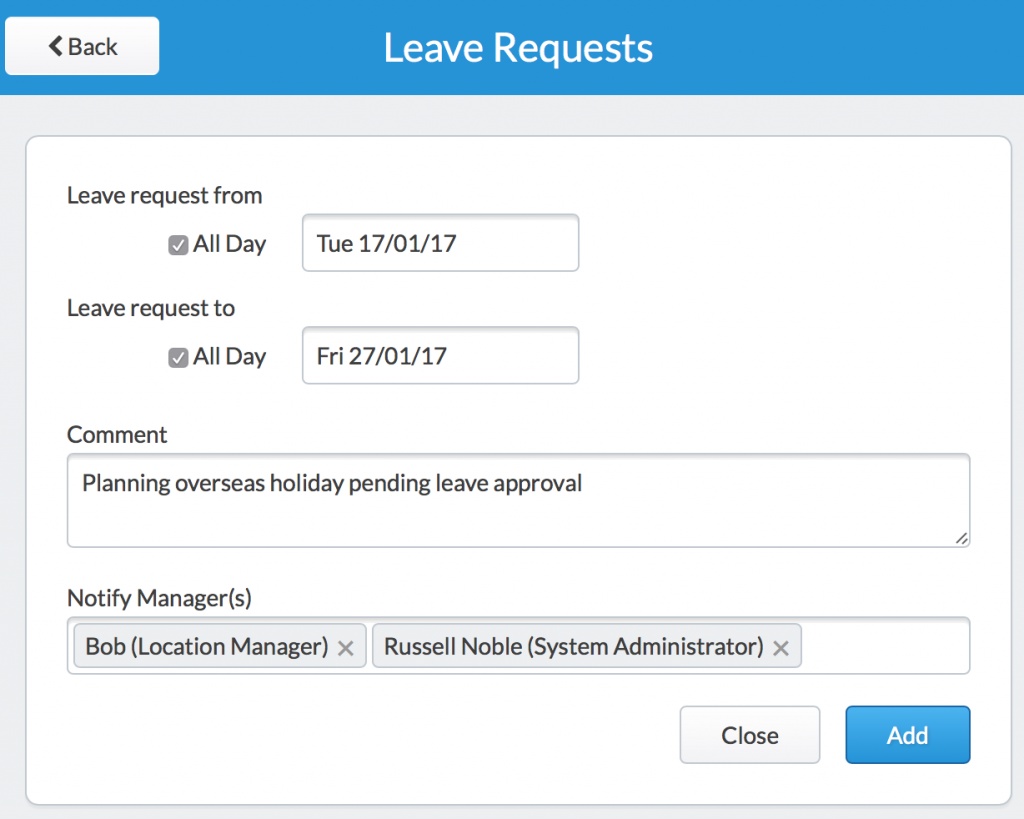The image size is (1024, 819).
Task: Click the All Day label beside the from date
Action: [x=230, y=244]
